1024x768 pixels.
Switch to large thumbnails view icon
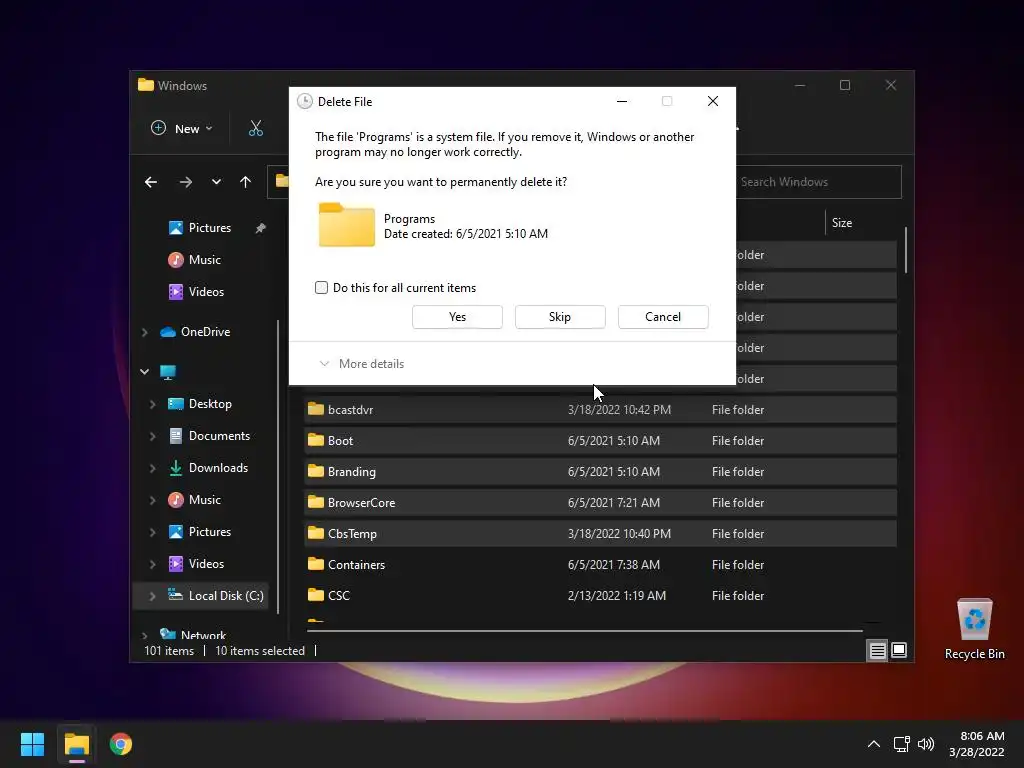click(x=899, y=650)
